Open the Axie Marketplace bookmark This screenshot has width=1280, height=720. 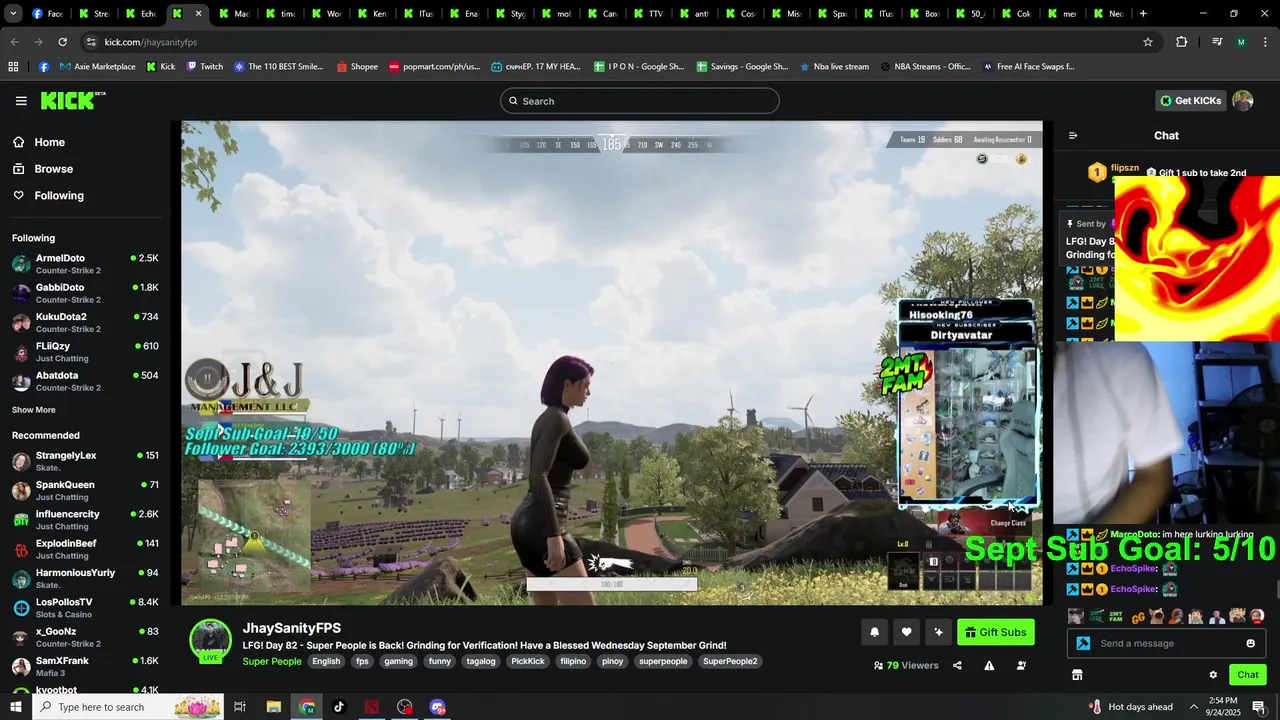point(97,67)
